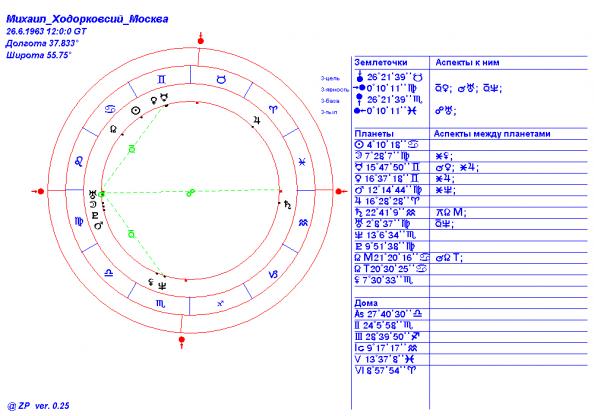Click the red earth-point marker left of chart
This screenshot has height=416, width=594.
click(39, 191)
